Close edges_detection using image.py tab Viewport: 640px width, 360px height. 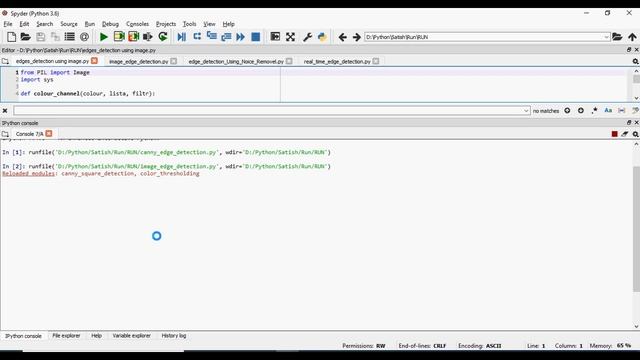click(94, 61)
